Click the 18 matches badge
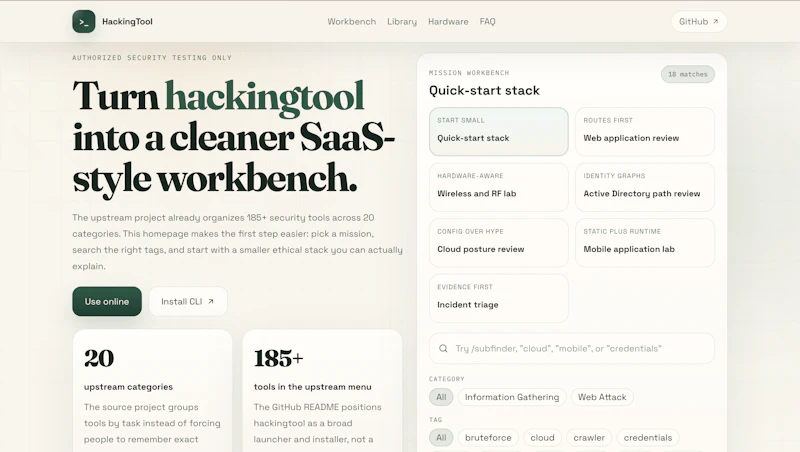The width and height of the screenshot is (800, 452). [688, 74]
